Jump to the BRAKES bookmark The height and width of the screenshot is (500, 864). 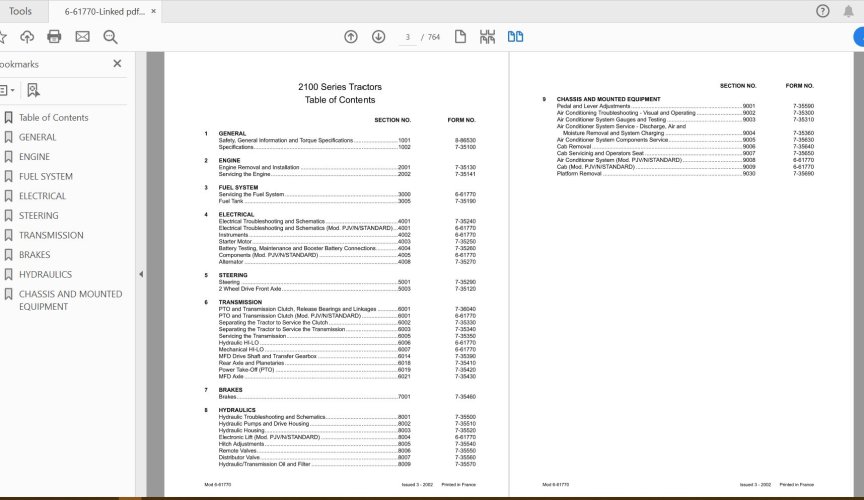[35, 255]
